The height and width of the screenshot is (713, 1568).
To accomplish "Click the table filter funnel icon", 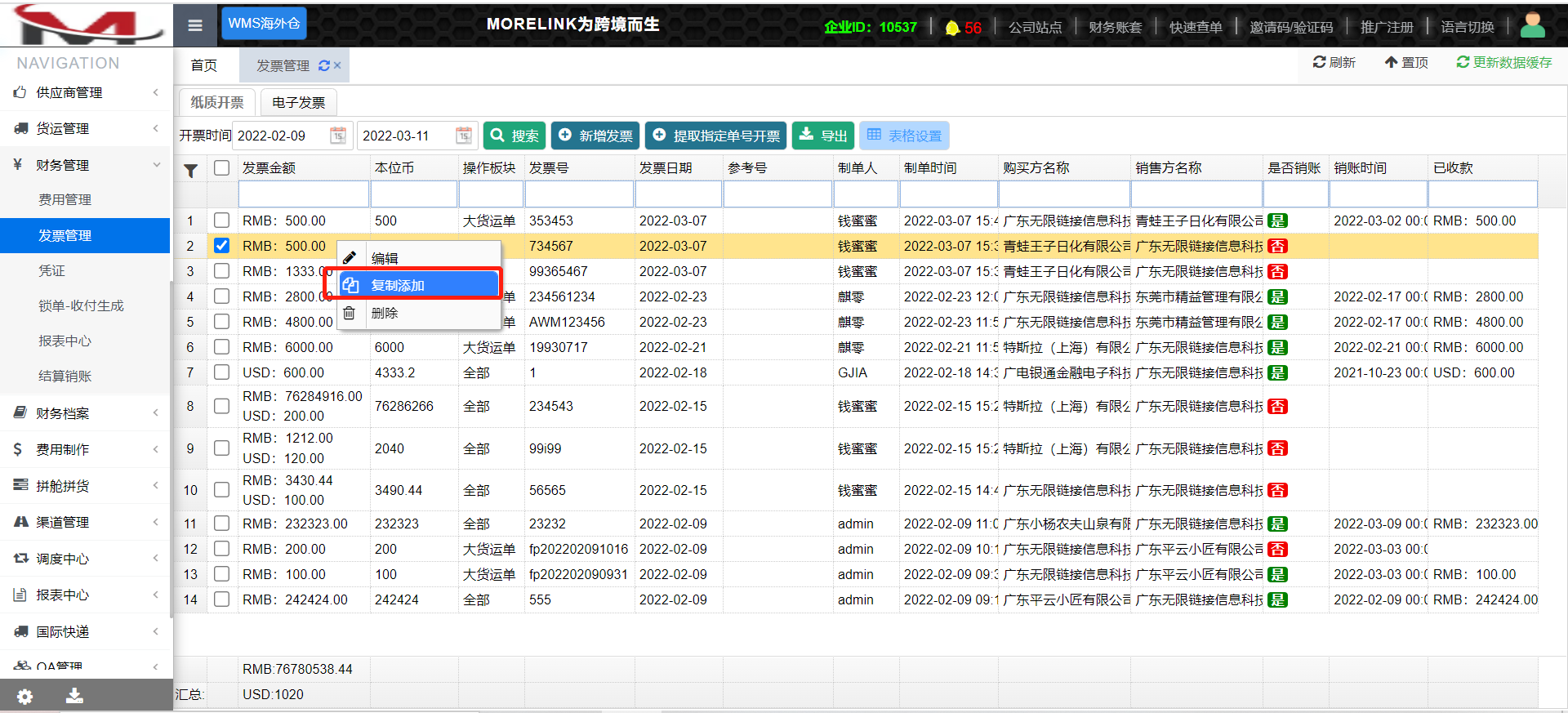I will click(x=190, y=170).
